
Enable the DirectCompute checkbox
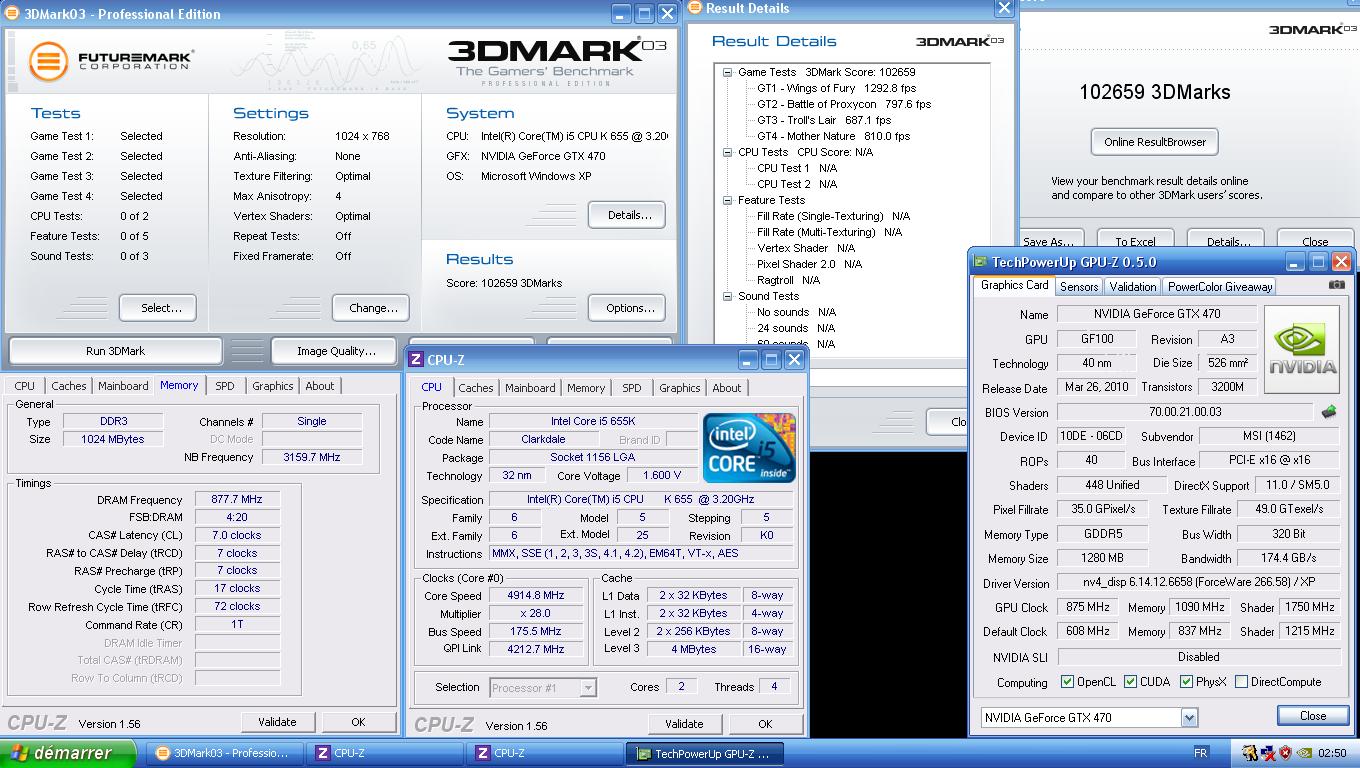[1241, 682]
